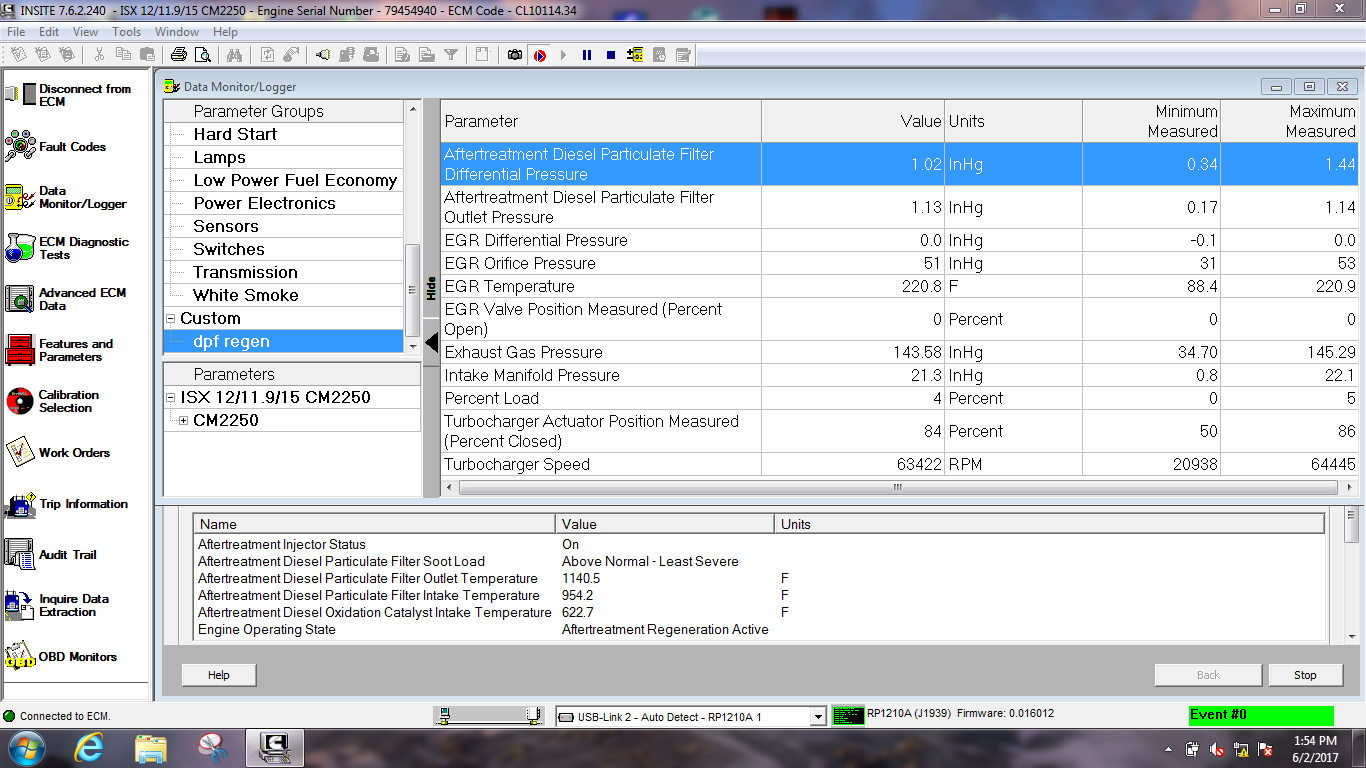Click the green RP1210A adapter status icon
This screenshot has height=768, width=1366.
pos(848,715)
